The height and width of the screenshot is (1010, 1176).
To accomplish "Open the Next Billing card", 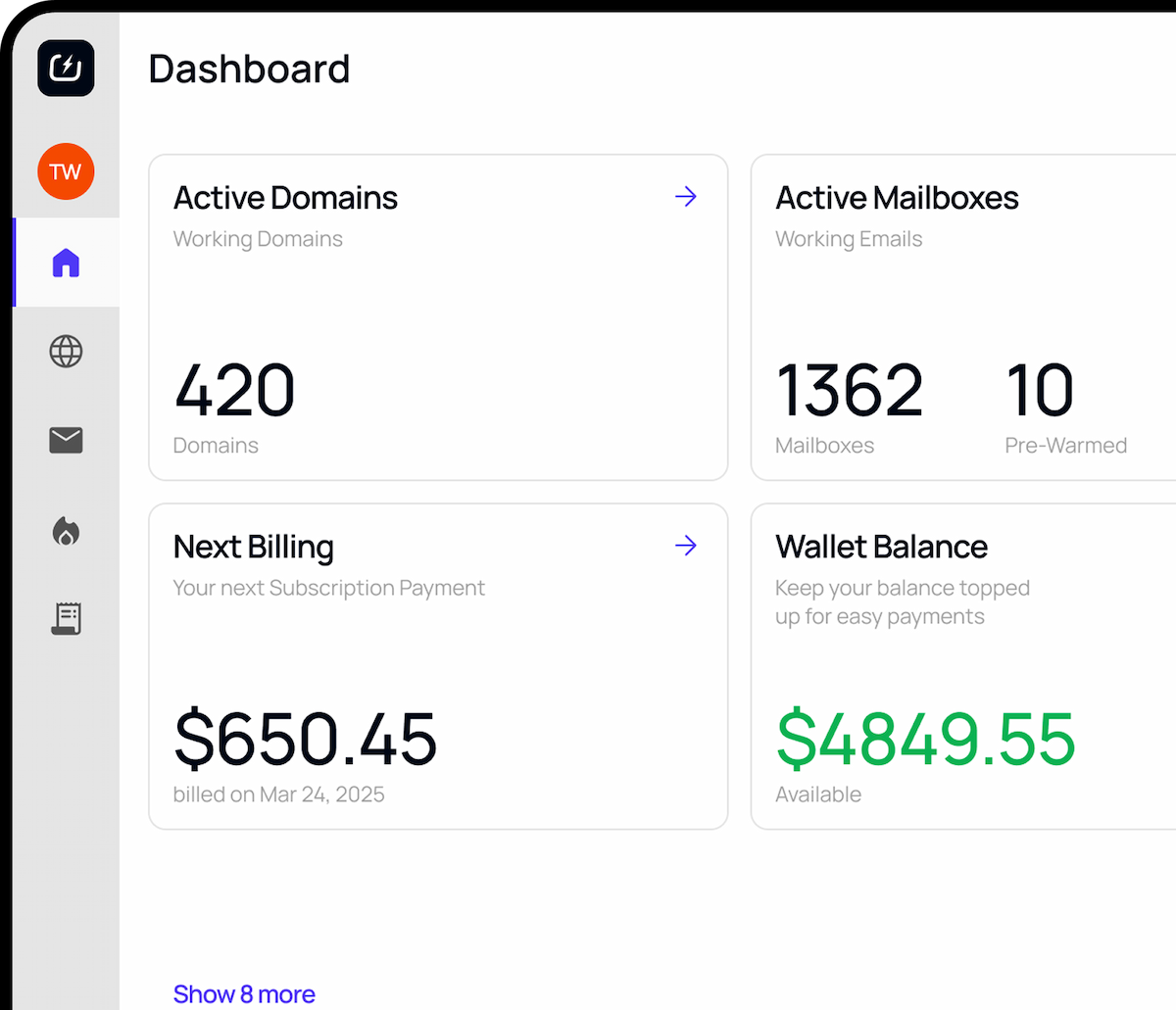I will pos(438,665).
